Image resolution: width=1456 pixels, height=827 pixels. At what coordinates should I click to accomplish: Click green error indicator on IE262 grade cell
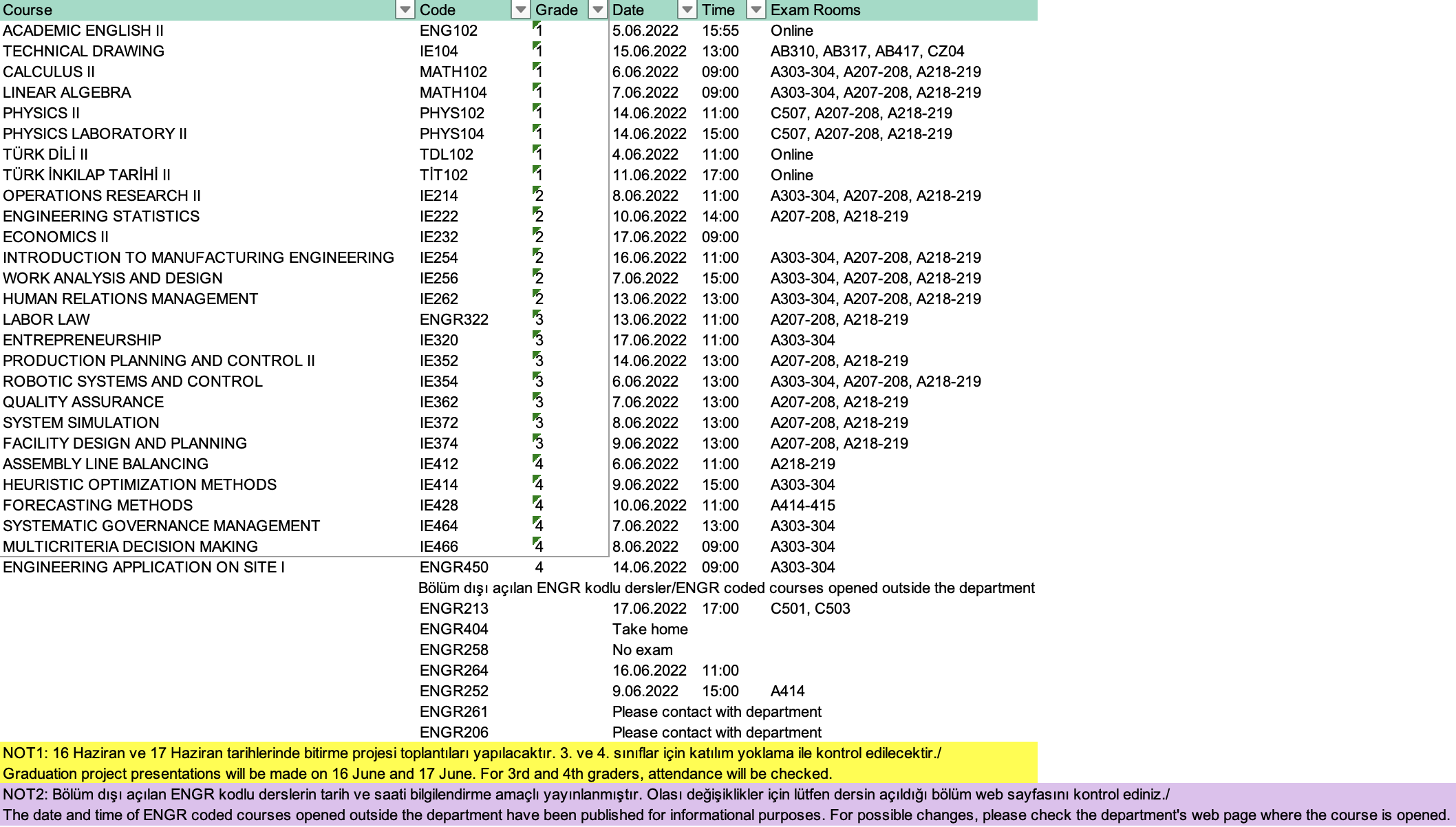point(535,293)
